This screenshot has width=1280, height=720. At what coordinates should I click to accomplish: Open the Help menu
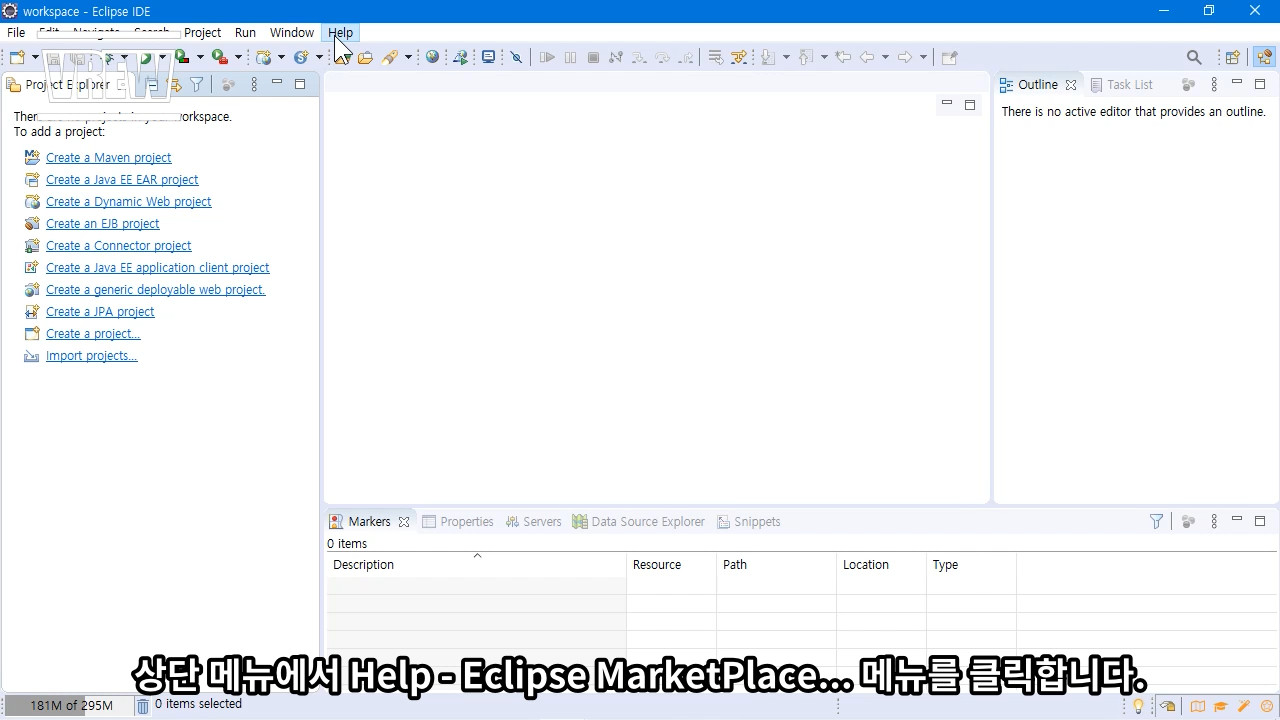340,33
